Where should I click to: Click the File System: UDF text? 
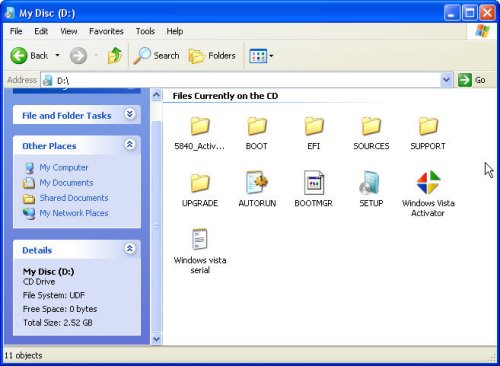[54, 295]
